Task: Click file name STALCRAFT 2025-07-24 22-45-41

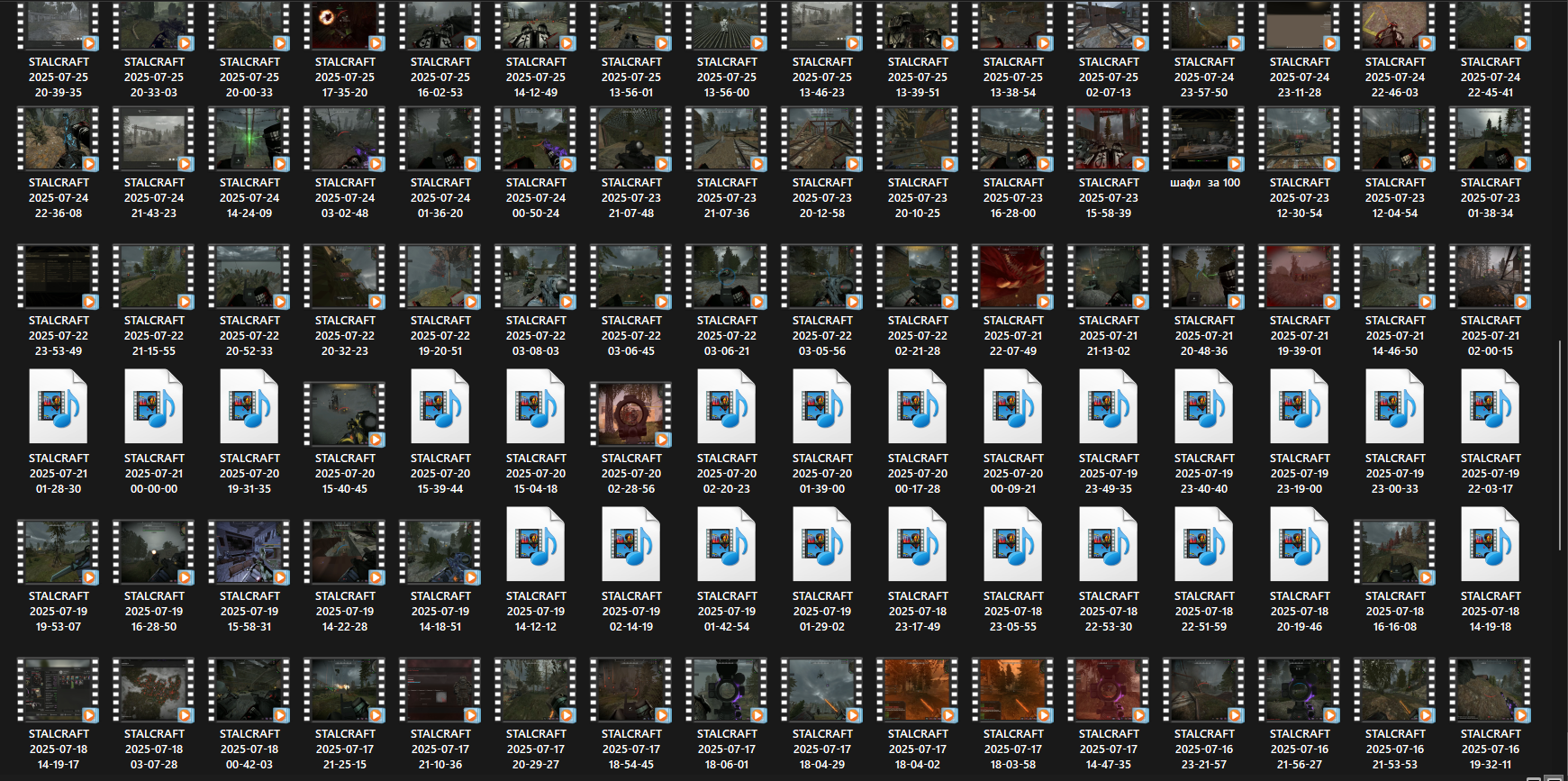Action: click(1491, 77)
